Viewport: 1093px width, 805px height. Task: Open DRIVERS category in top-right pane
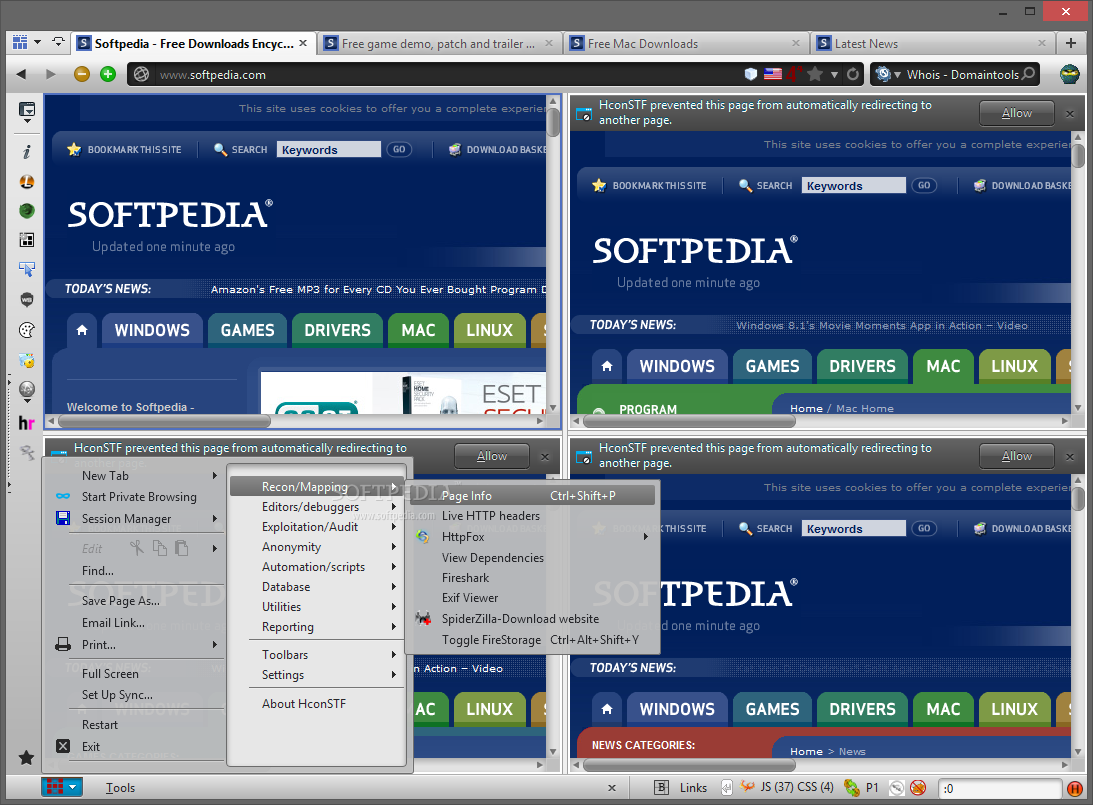click(x=862, y=366)
